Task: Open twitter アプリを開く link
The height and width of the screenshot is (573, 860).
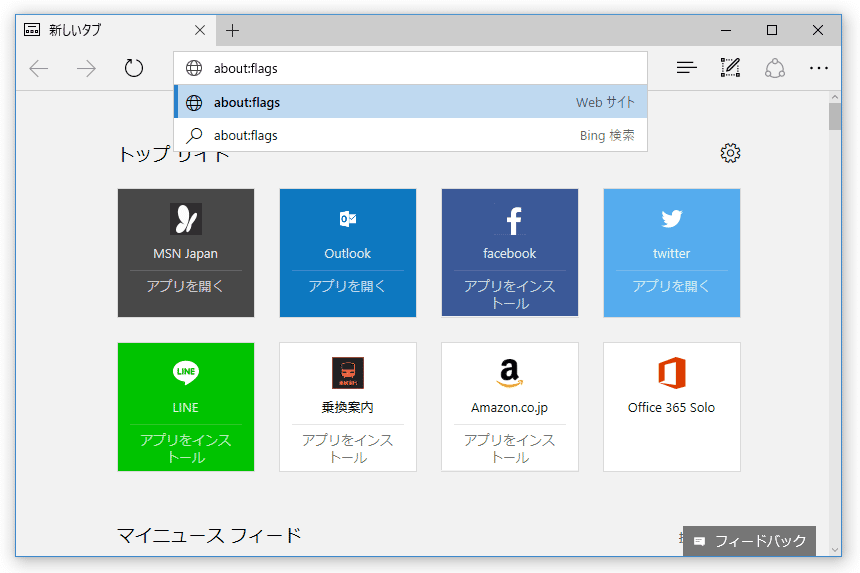Action: (671, 286)
